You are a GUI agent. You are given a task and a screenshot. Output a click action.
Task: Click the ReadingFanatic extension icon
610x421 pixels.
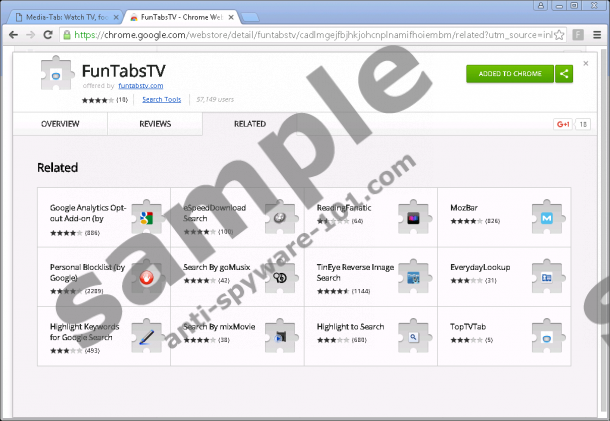[413, 217]
